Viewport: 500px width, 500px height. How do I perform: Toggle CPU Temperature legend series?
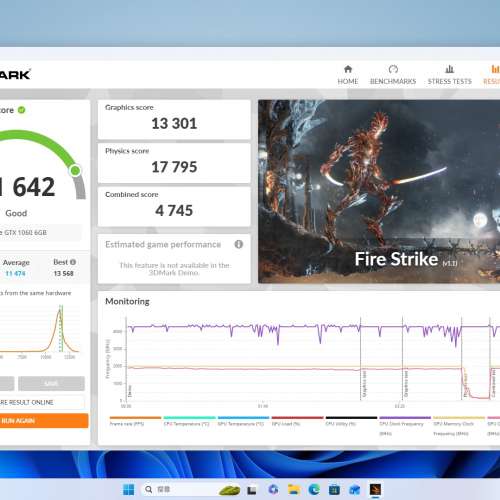[189, 421]
